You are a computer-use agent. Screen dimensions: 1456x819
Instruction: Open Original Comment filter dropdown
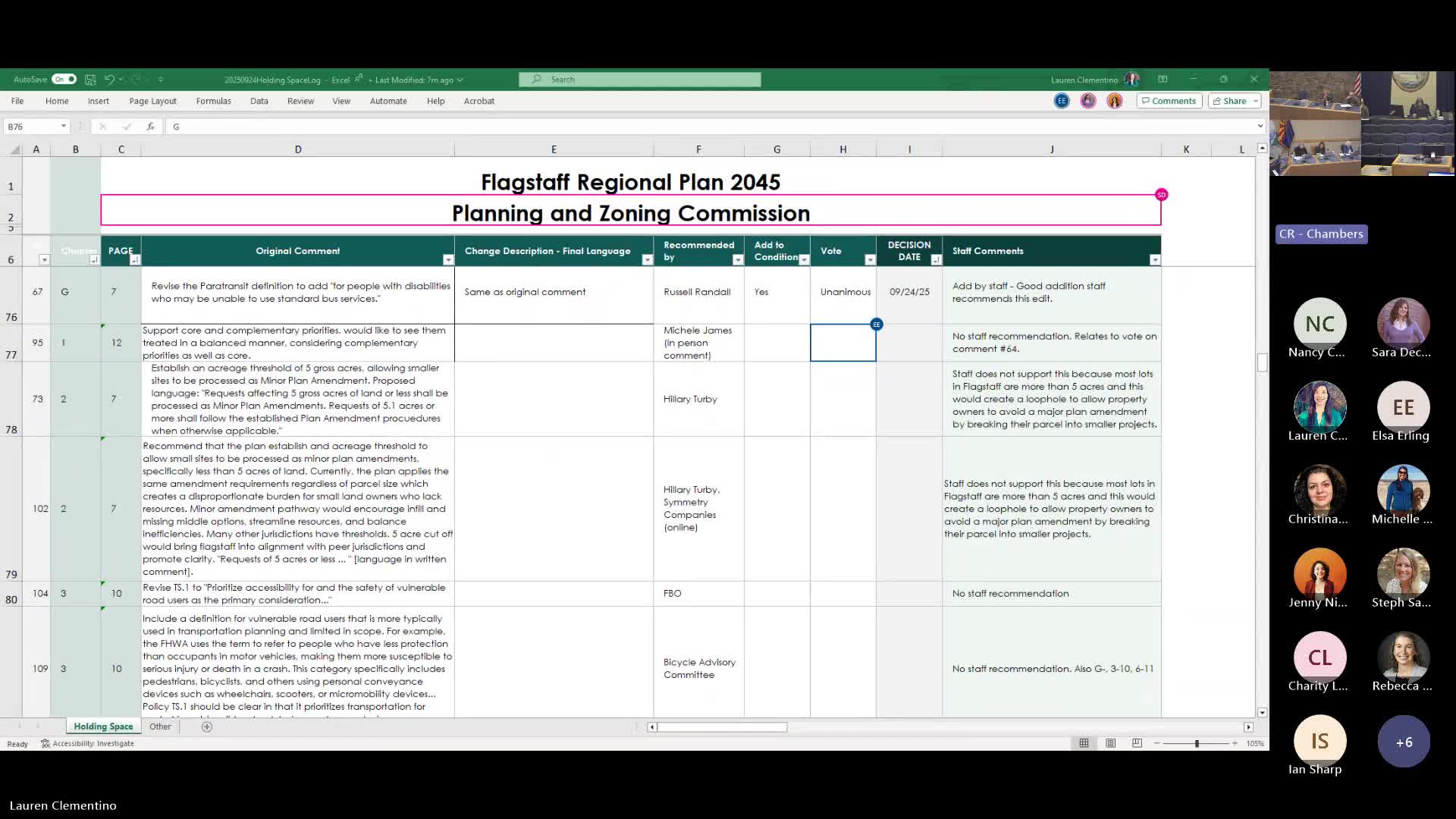point(448,260)
